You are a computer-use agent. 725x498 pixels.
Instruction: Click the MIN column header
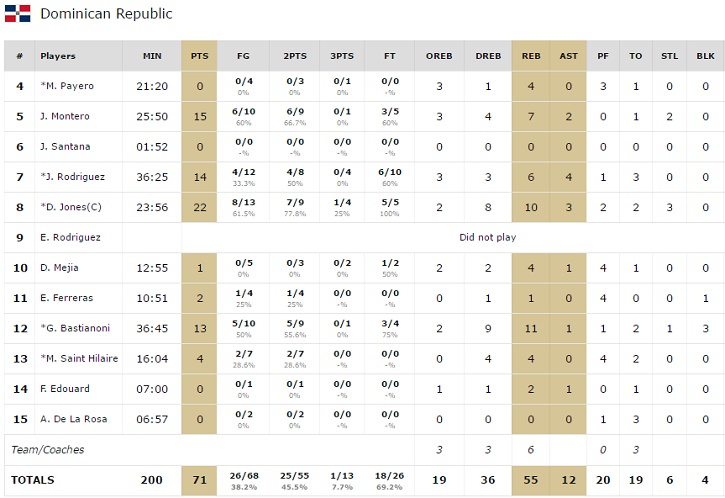tap(152, 56)
